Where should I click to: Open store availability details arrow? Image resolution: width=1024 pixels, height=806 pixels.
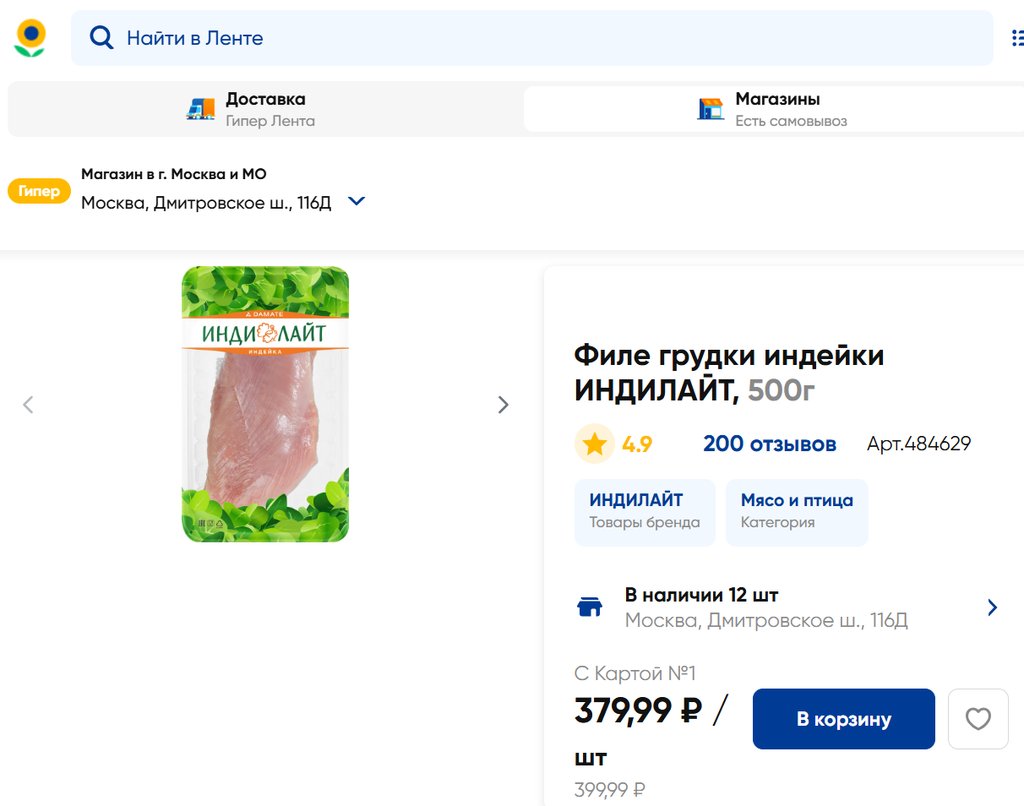click(x=992, y=607)
